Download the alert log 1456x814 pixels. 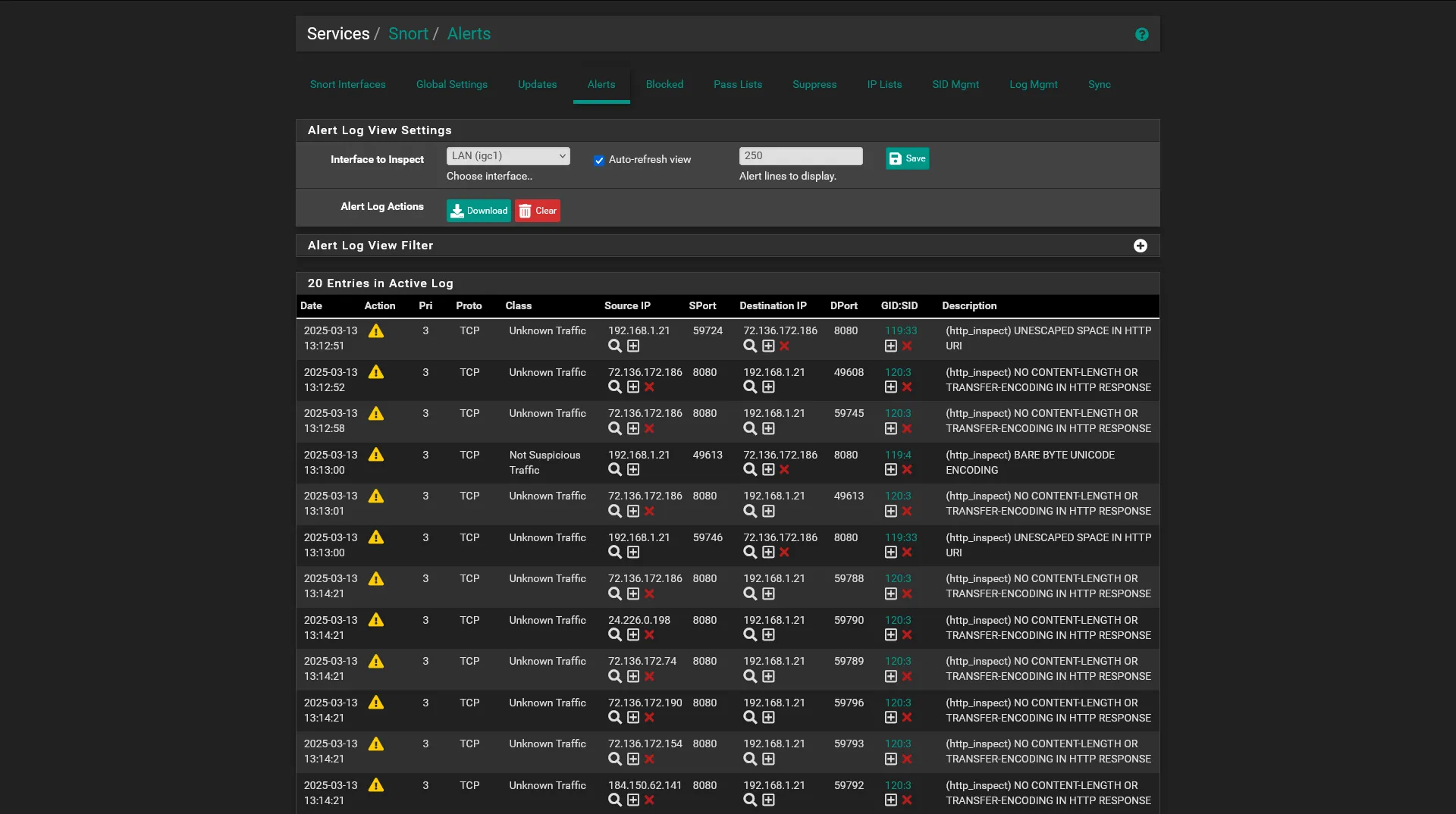[479, 211]
